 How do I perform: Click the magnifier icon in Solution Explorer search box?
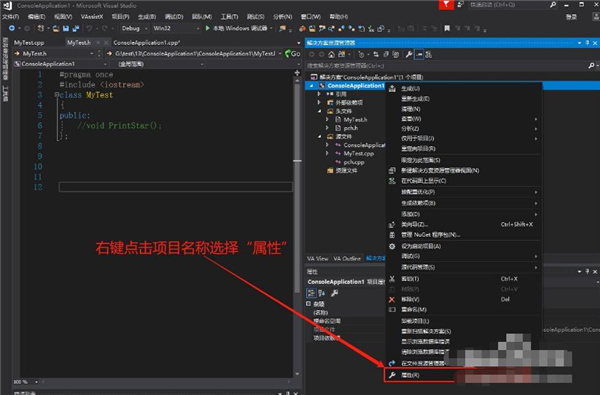591,66
